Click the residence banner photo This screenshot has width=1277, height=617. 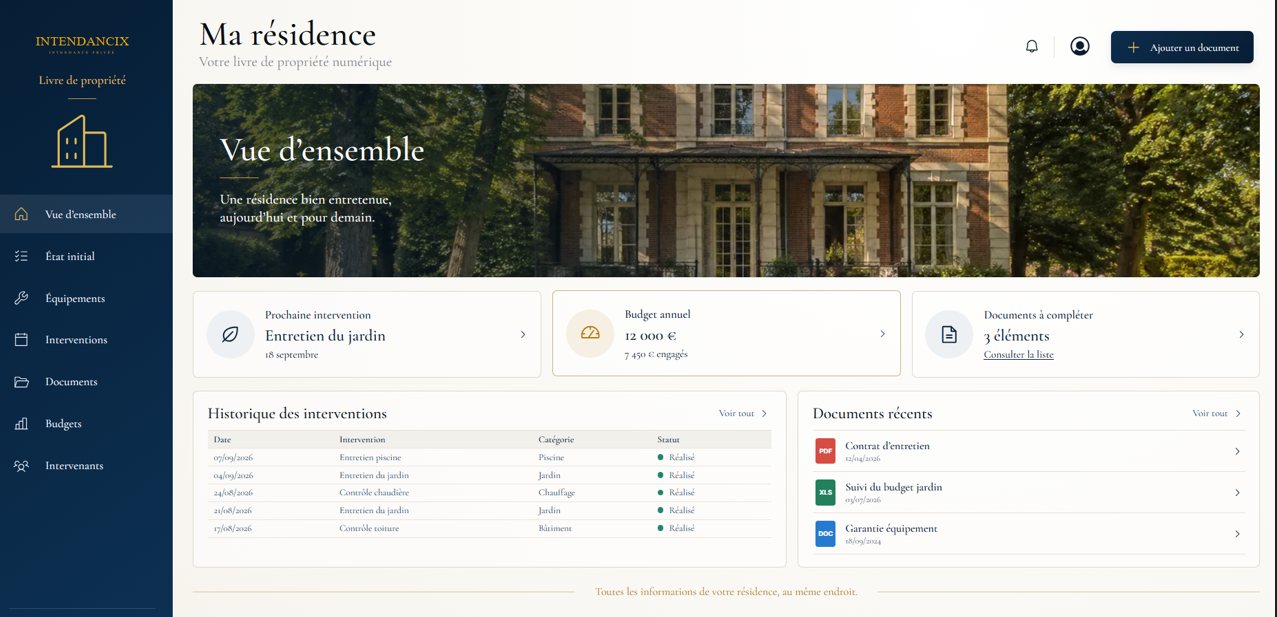726,180
